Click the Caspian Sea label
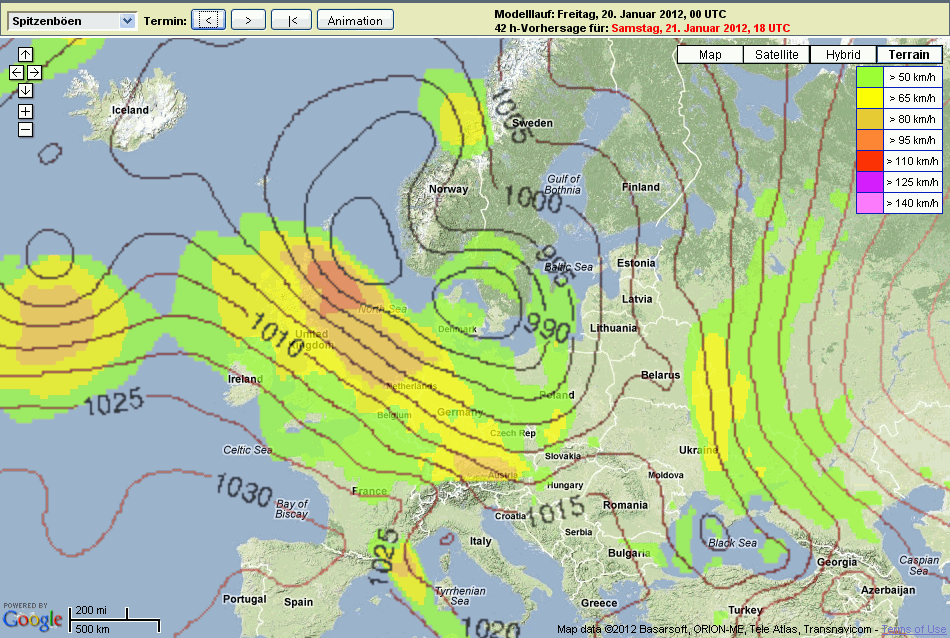This screenshot has width=950, height=638. point(918,566)
